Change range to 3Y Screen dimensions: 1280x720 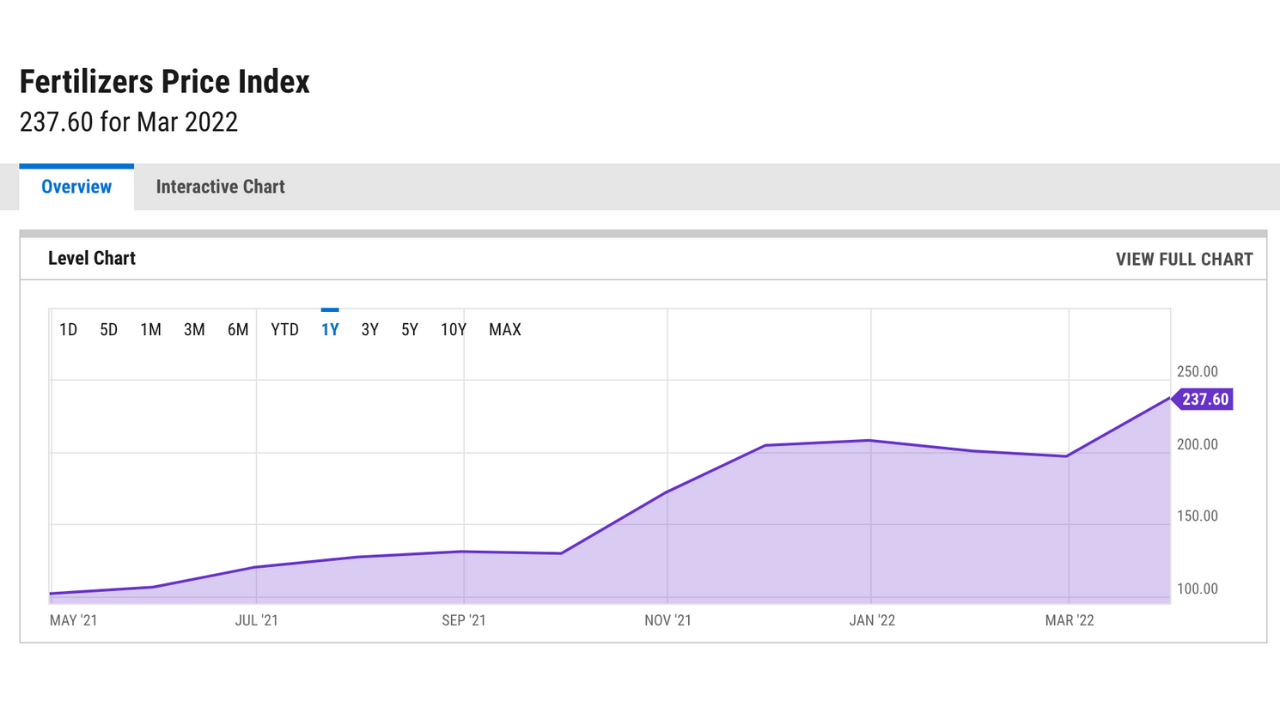[x=370, y=330]
